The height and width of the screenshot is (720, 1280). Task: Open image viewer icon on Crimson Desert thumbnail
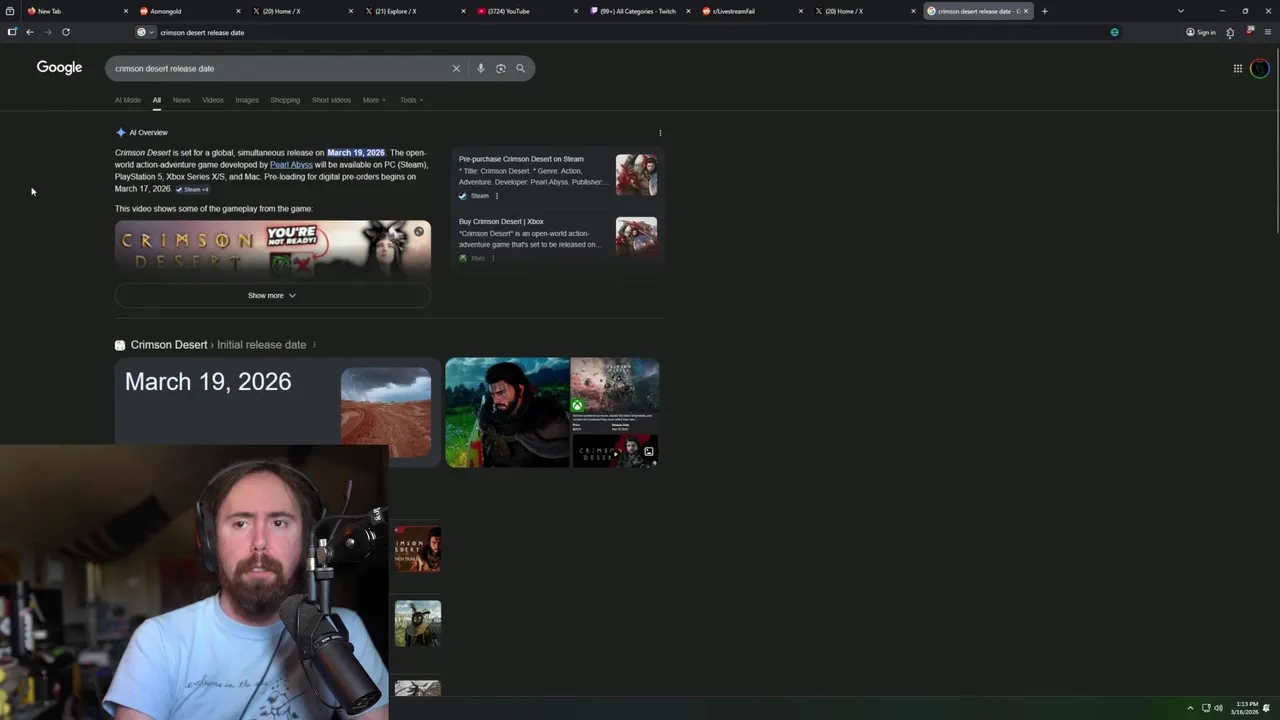coord(649,452)
